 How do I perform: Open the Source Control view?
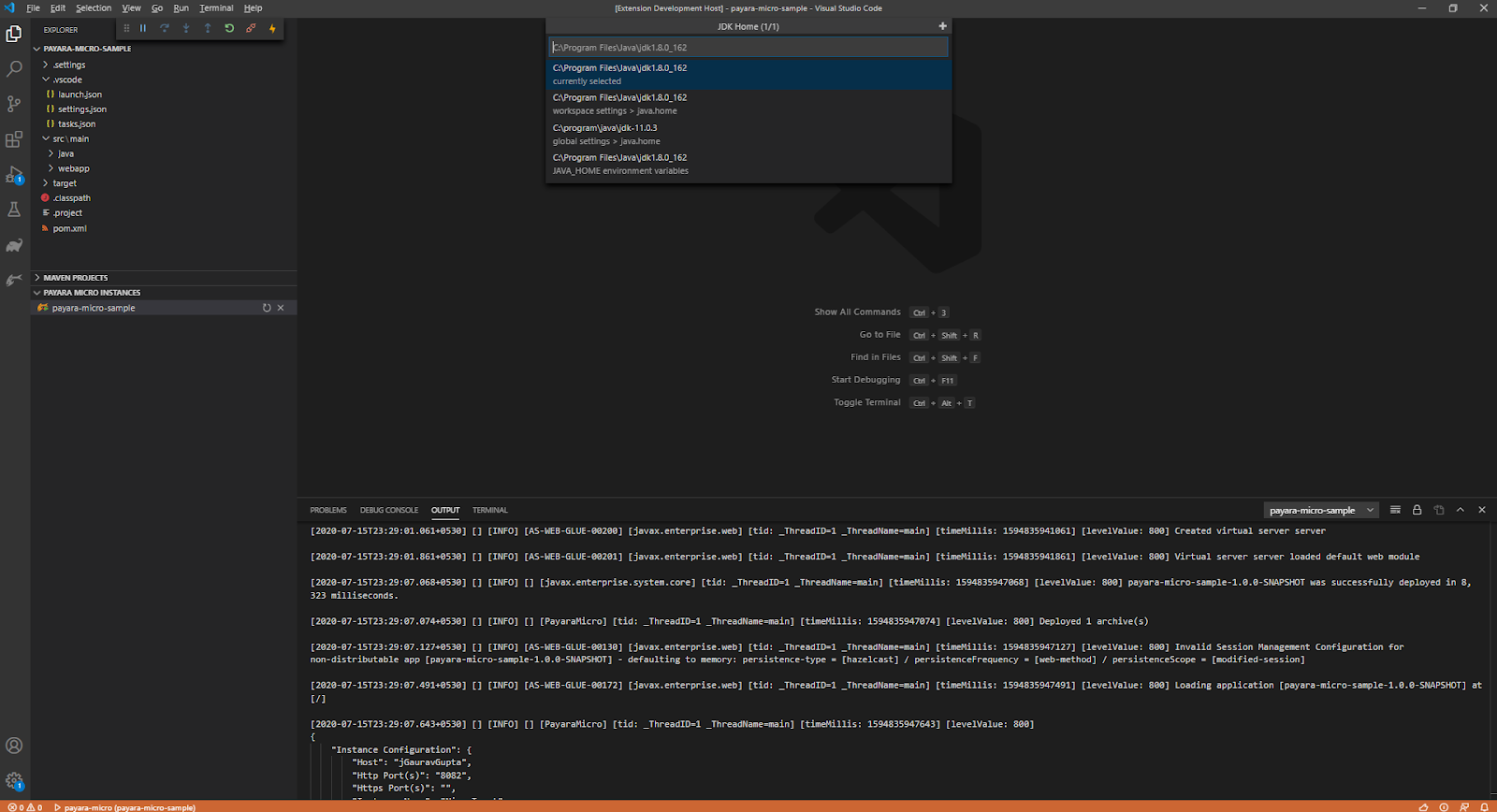click(x=14, y=104)
